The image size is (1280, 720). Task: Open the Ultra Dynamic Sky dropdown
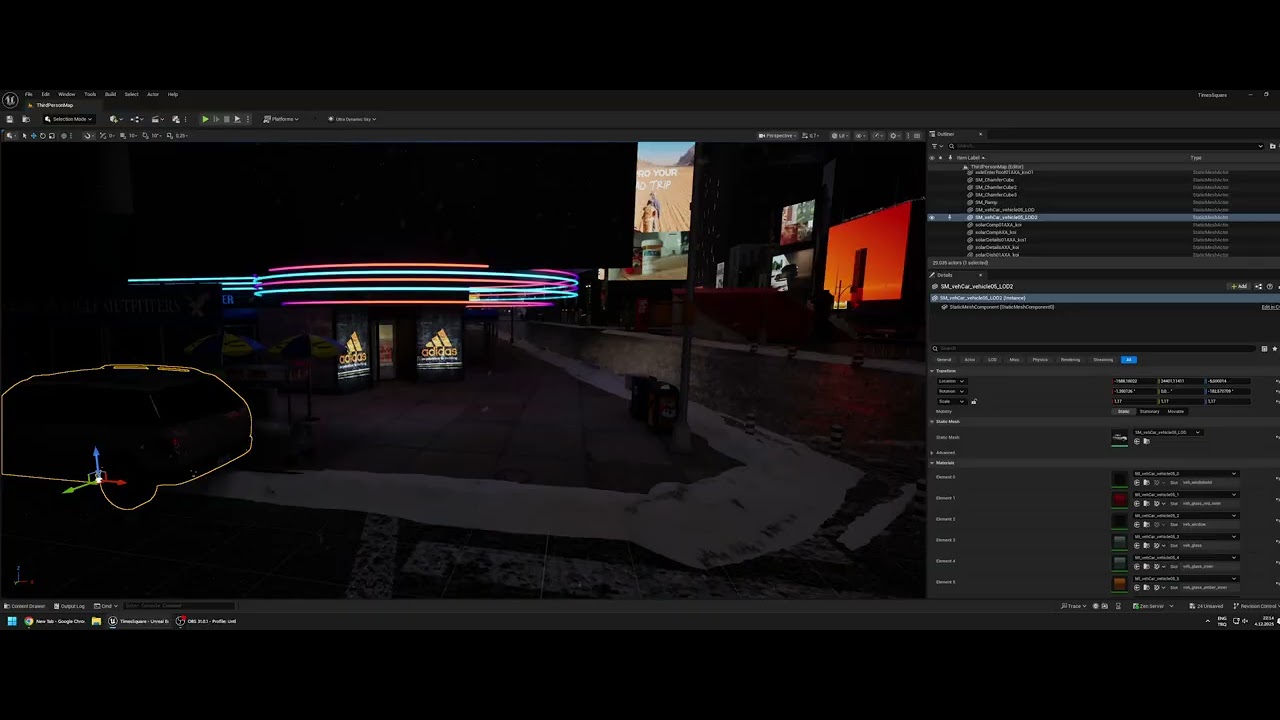(352, 119)
